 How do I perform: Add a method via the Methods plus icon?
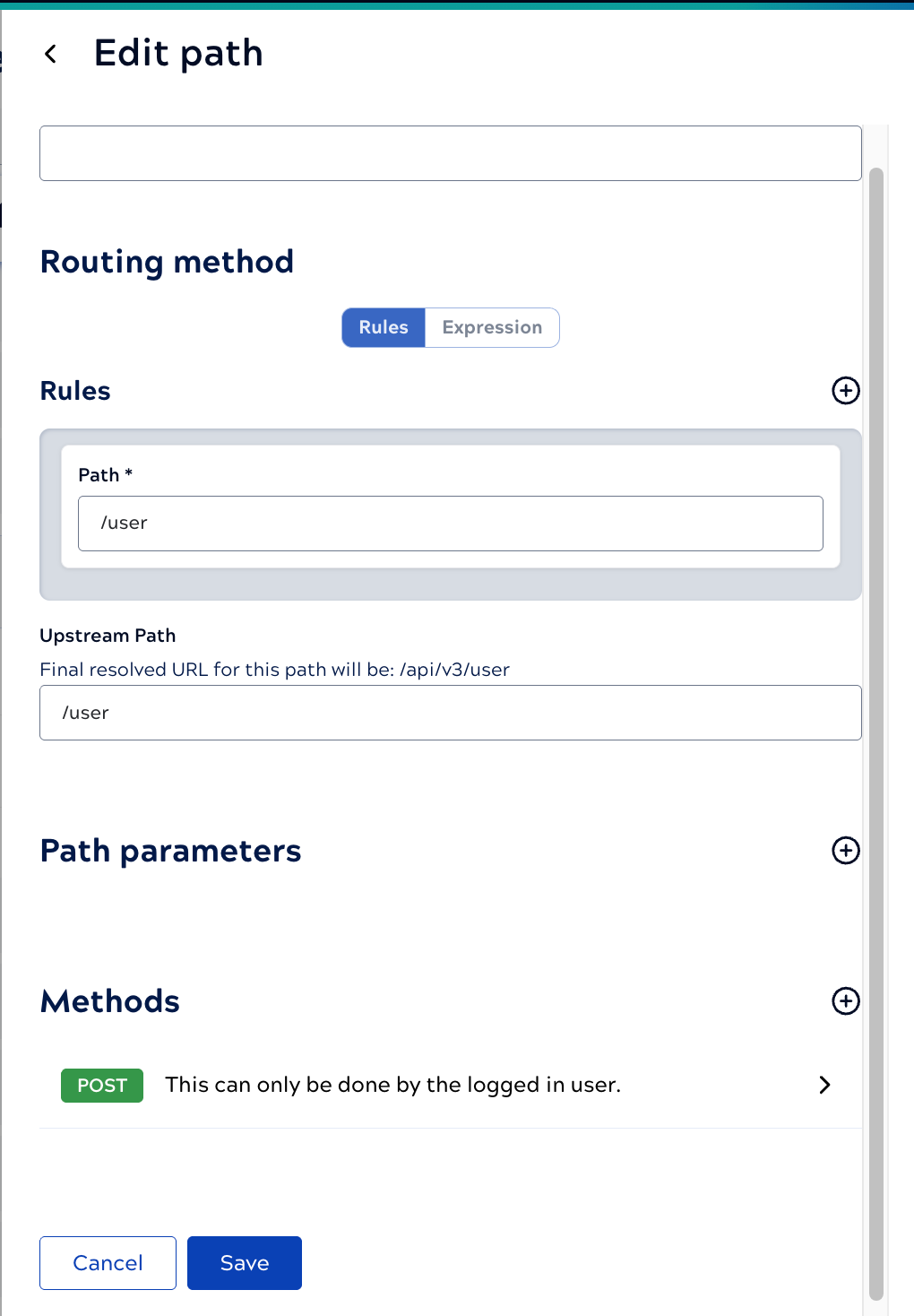845,1001
